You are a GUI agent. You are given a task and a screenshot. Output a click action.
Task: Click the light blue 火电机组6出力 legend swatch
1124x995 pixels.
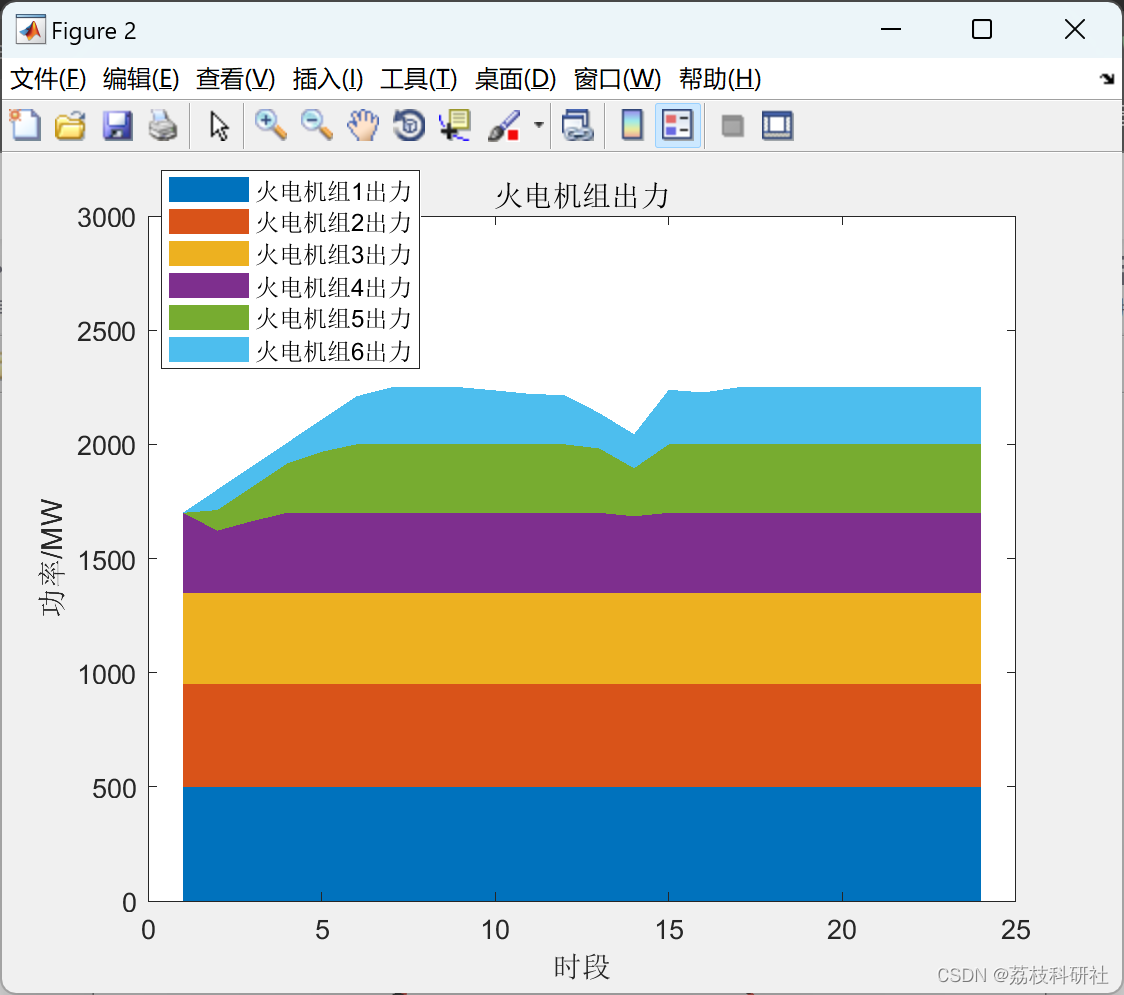(x=209, y=350)
